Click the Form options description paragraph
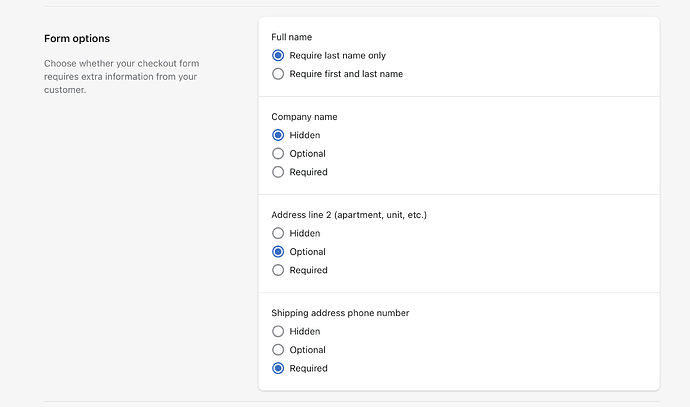This screenshot has width=690, height=407. point(121,76)
